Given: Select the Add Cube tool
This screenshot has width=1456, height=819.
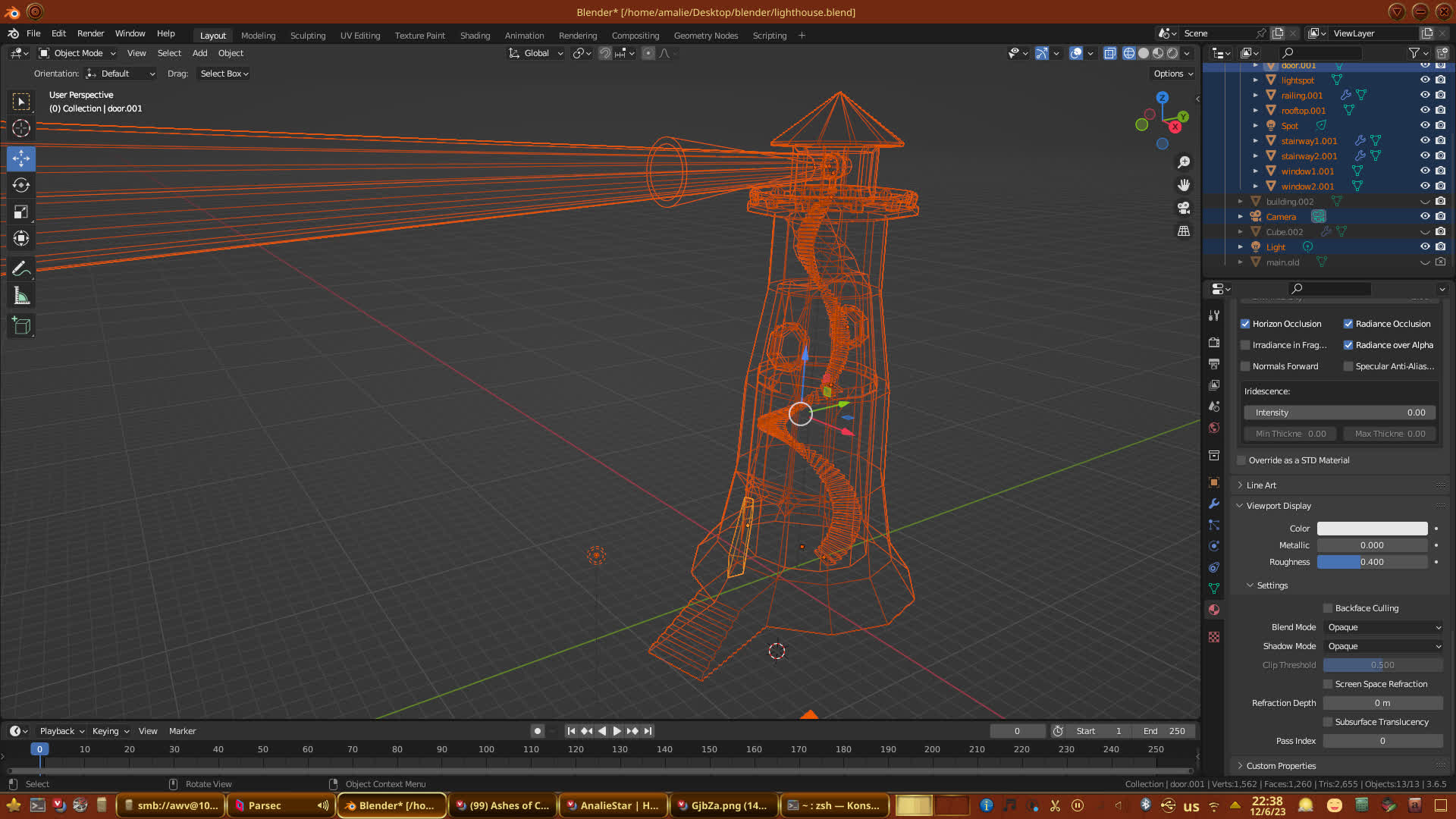Looking at the screenshot, I should (21, 326).
